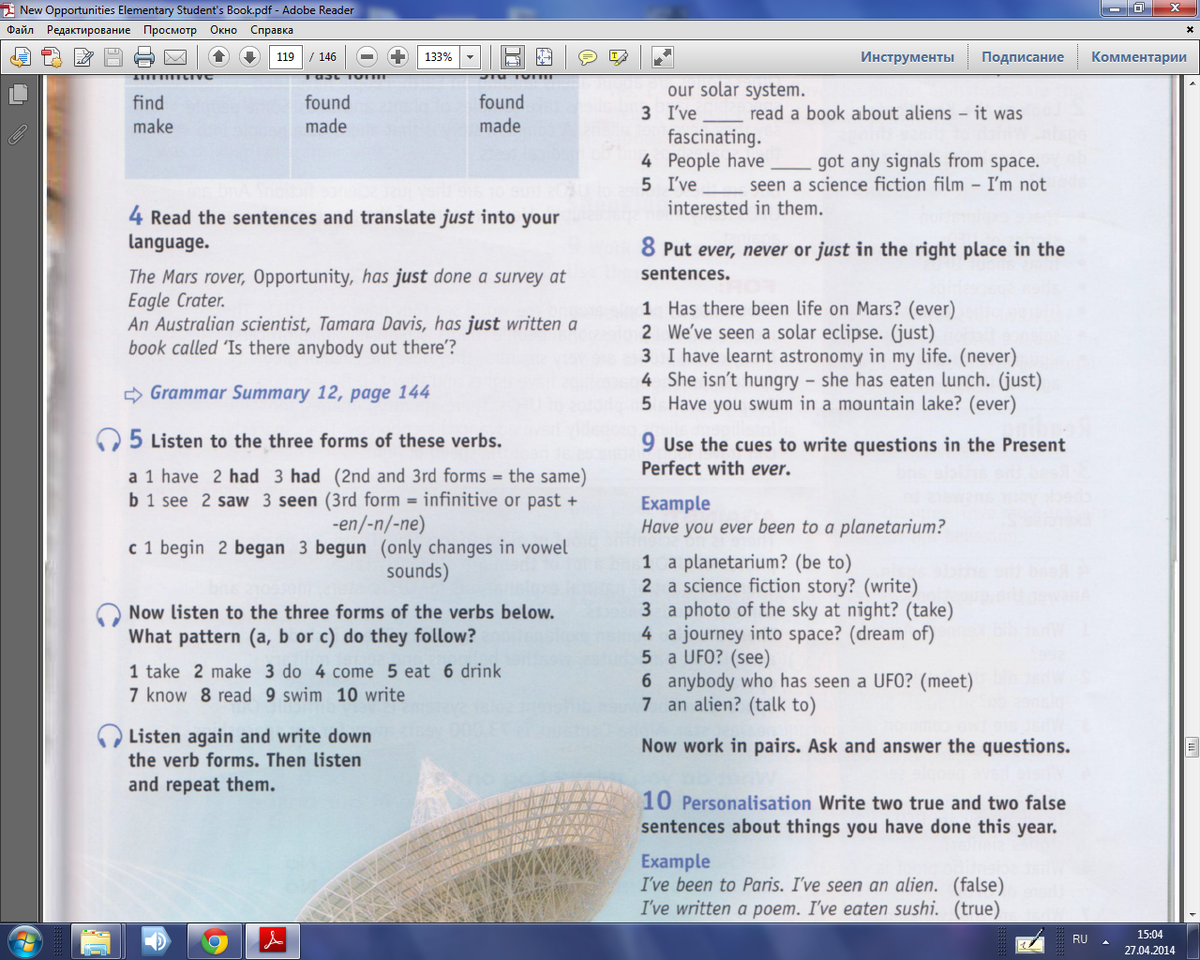Open the Окно menu
The height and width of the screenshot is (960, 1200).
click(x=223, y=30)
